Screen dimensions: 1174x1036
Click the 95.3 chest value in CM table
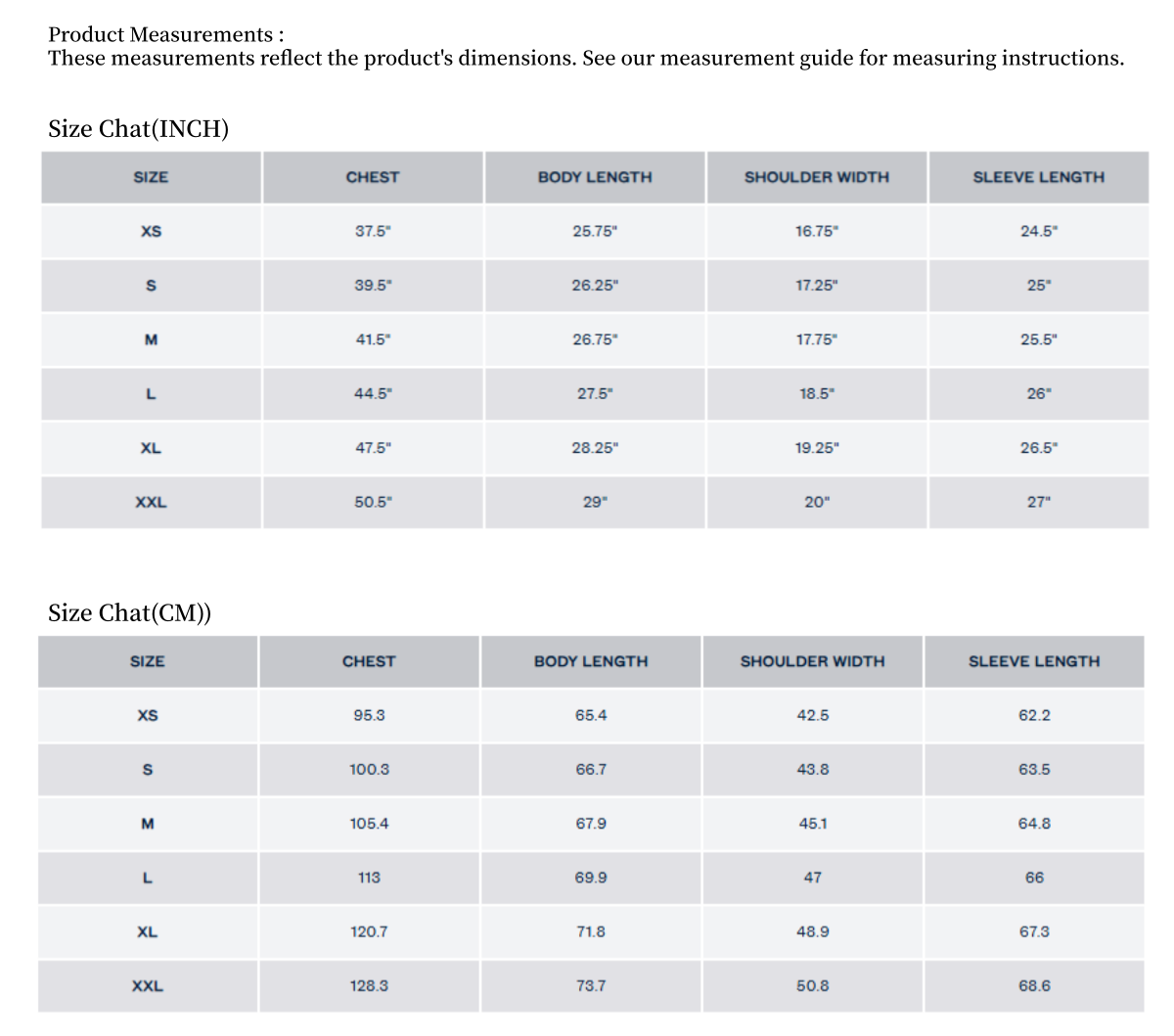click(369, 715)
